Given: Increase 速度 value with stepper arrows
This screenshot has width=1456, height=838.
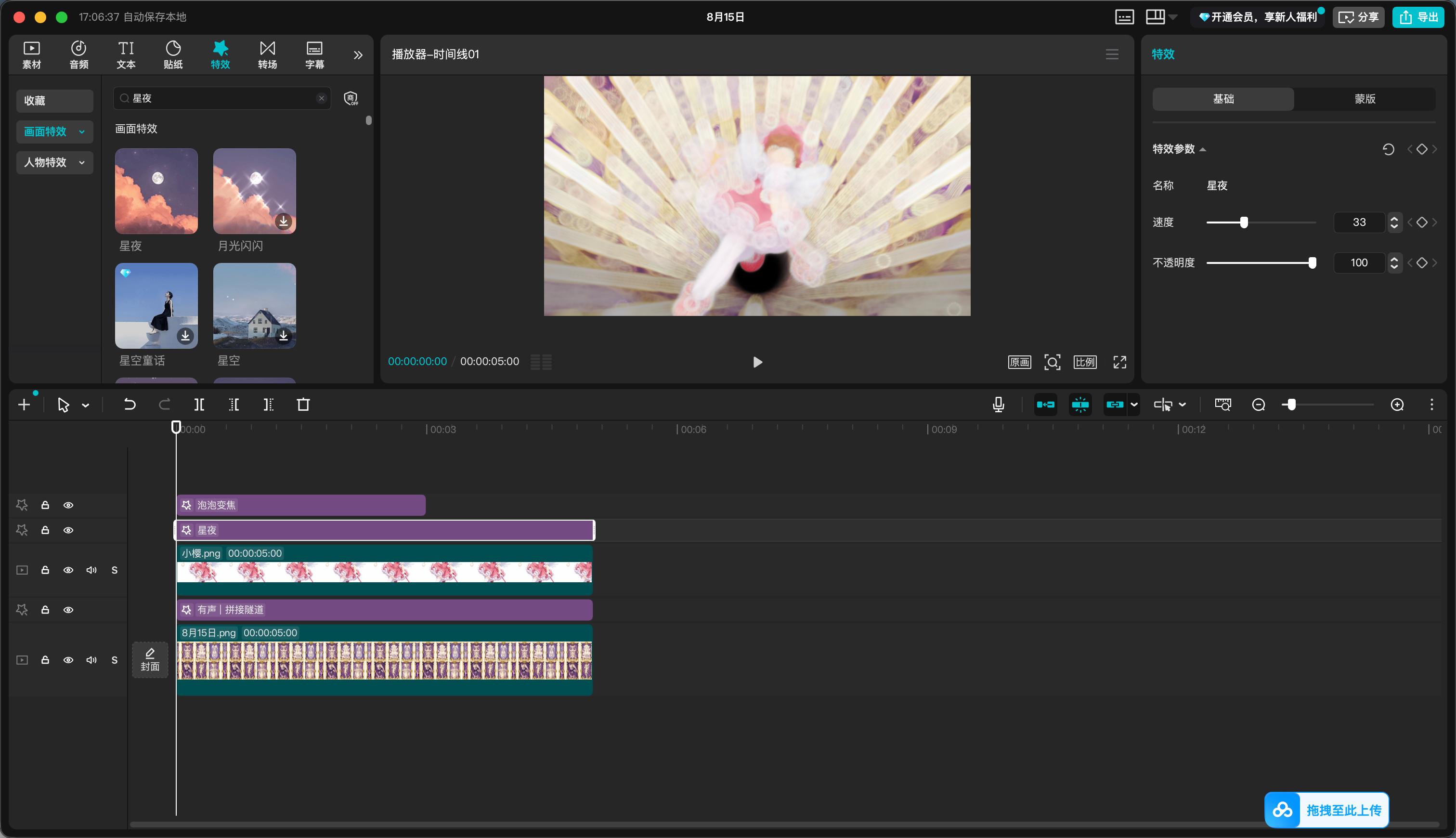Looking at the screenshot, I should pos(1394,218).
